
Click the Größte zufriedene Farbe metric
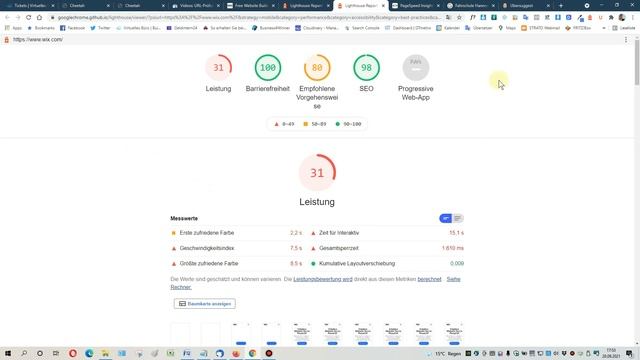[x=236, y=264]
